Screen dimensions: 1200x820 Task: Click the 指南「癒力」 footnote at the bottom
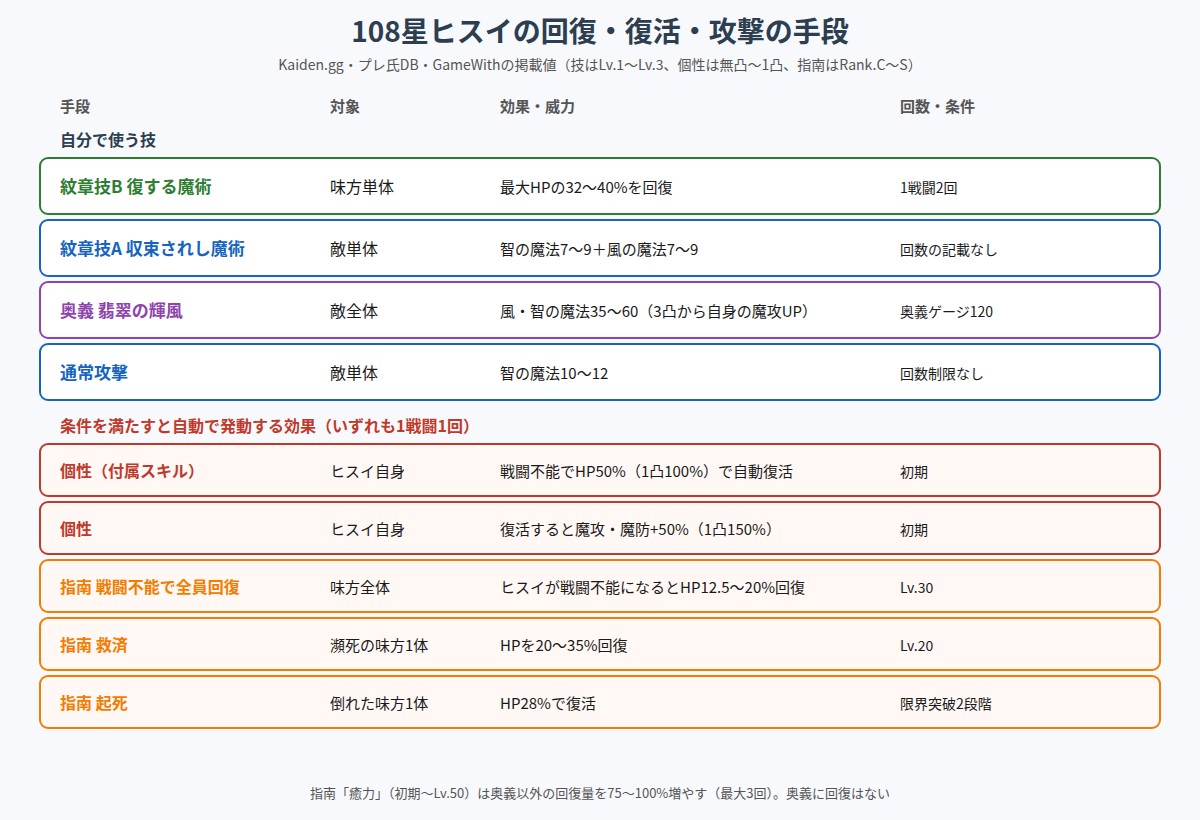tap(600, 793)
